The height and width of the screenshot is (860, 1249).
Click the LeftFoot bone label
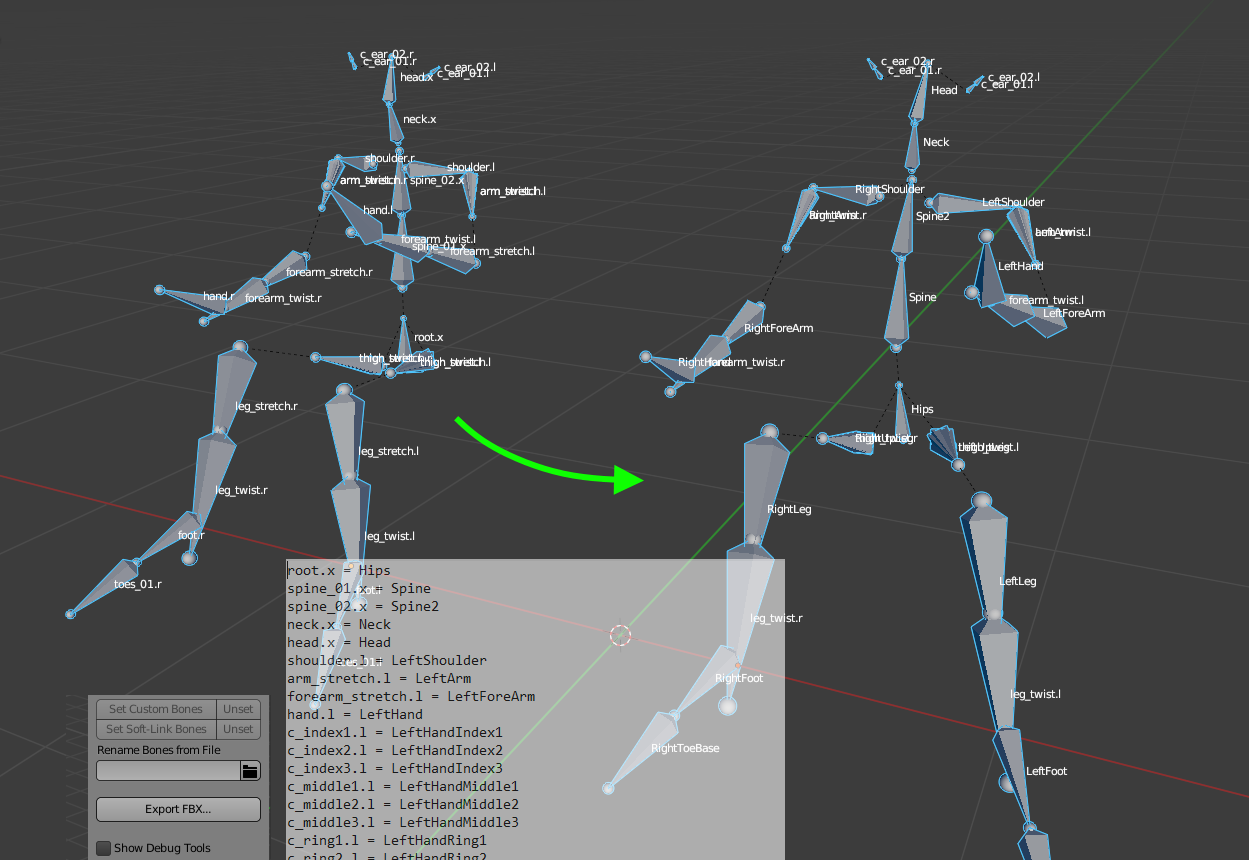click(1047, 771)
